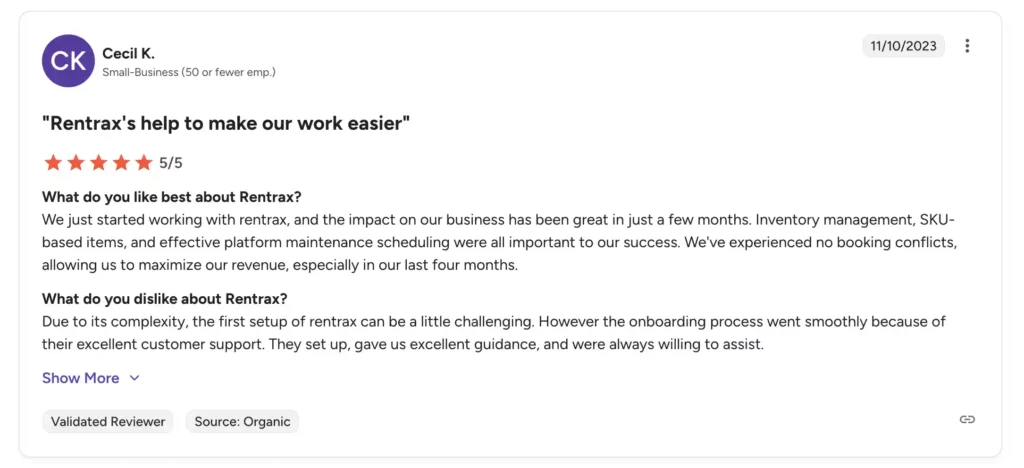Click the third rating star
Image resolution: width=1024 pixels, height=468 pixels.
(98, 162)
